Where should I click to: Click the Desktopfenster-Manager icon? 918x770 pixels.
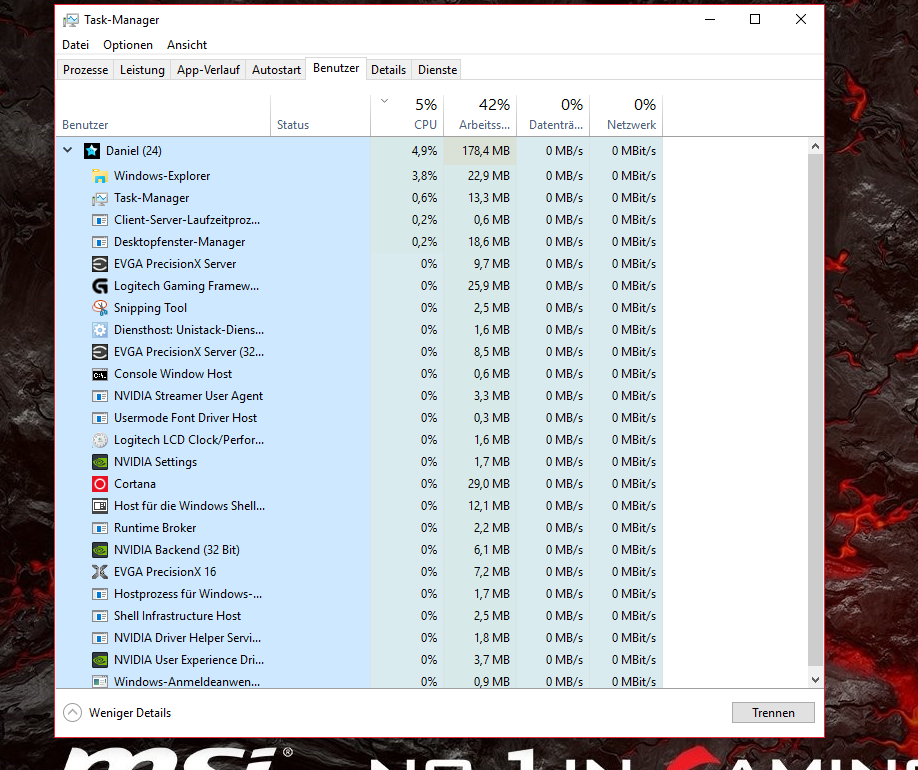coord(100,242)
